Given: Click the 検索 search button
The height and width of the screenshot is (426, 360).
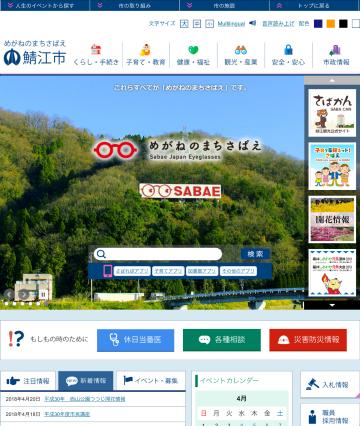Looking at the screenshot, I should click(255, 254).
